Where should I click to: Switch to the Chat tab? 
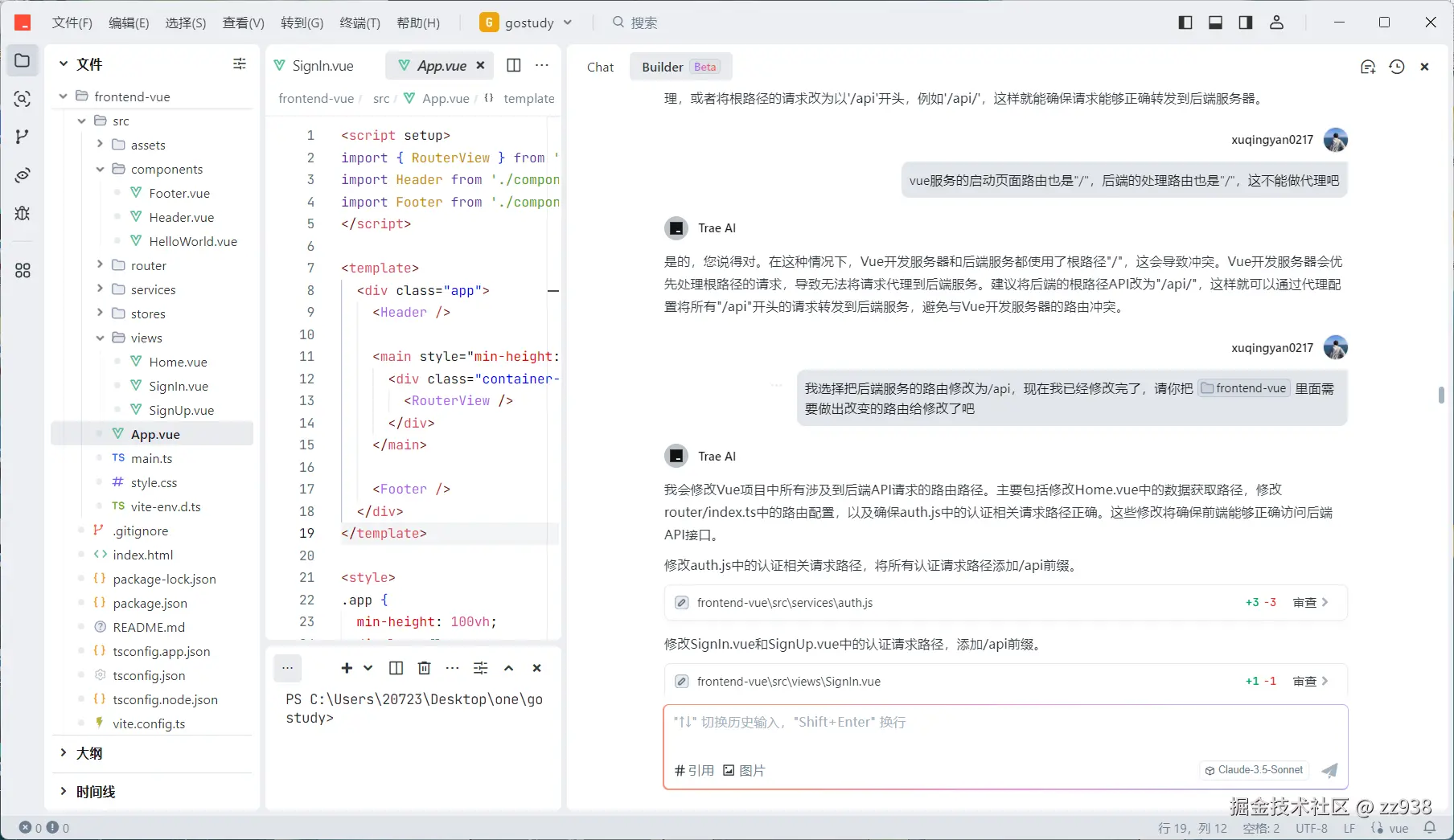[600, 67]
